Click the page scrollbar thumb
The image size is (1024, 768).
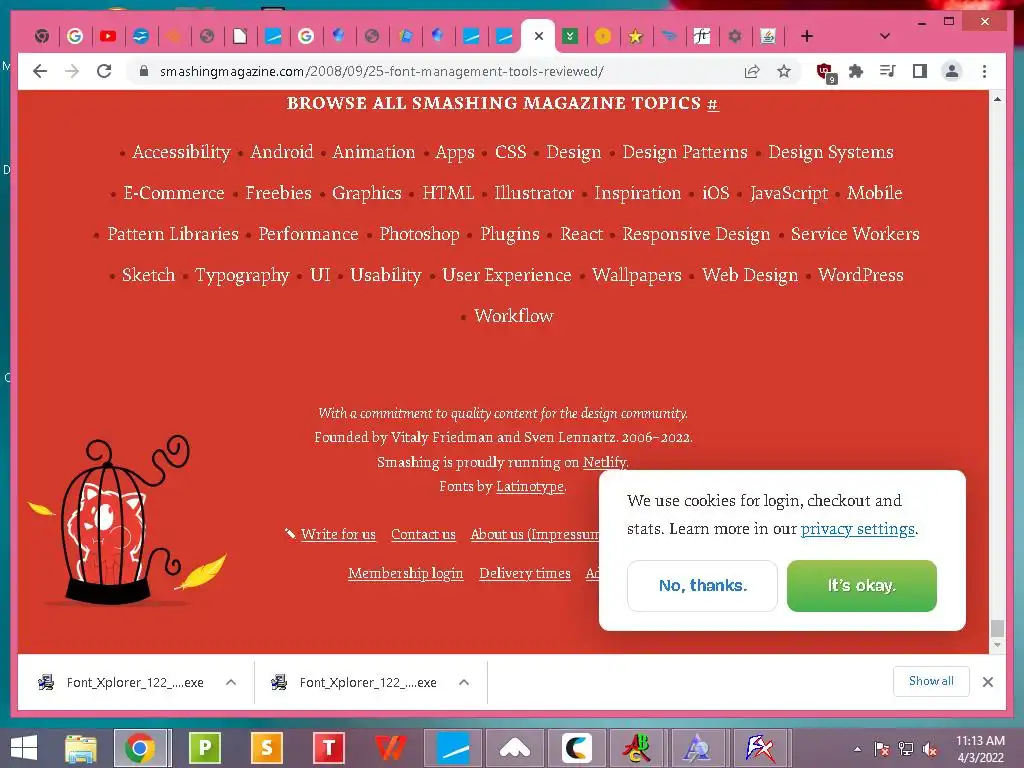[x=997, y=628]
